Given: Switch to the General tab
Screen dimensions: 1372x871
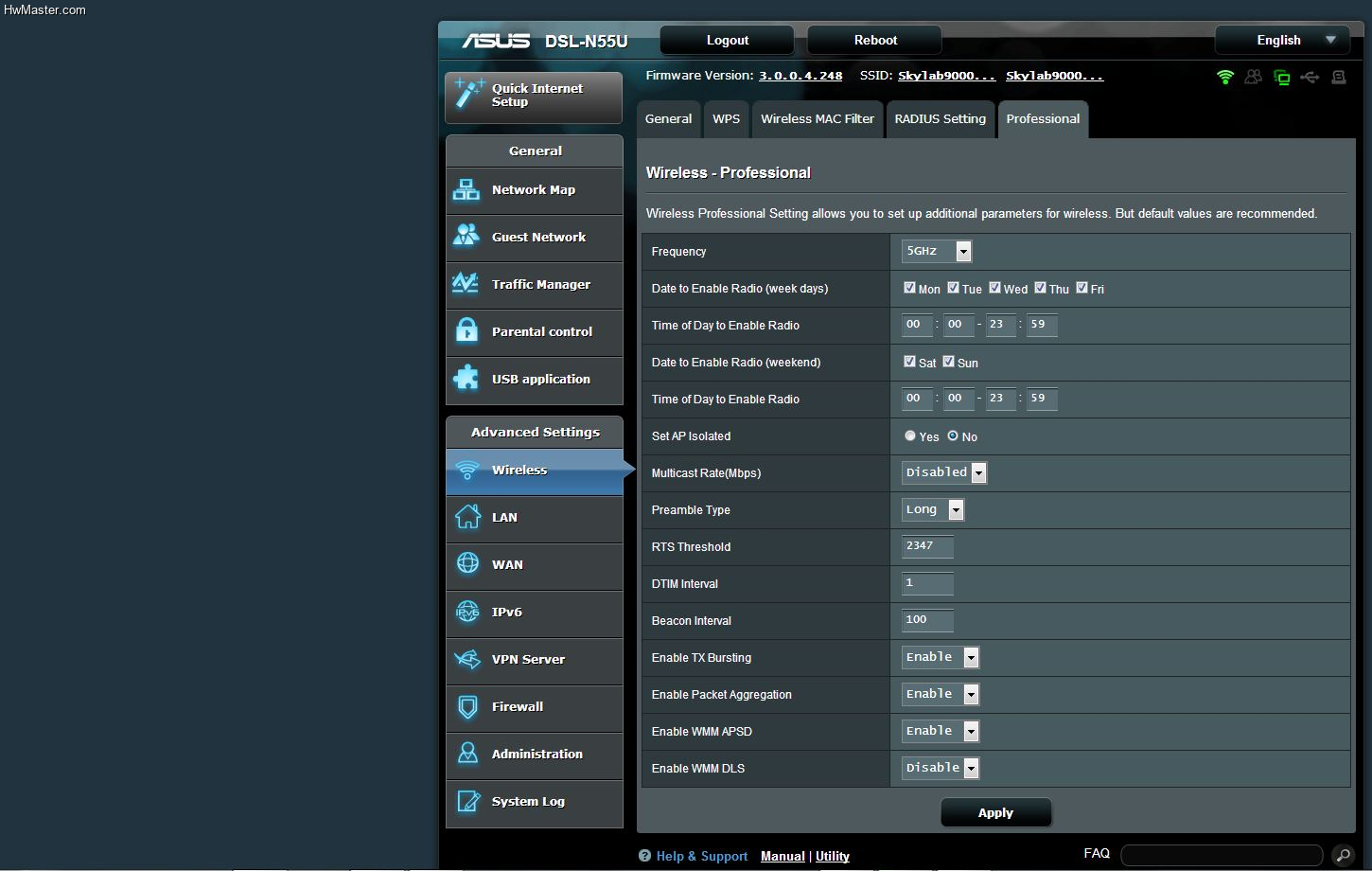Looking at the screenshot, I should pos(668,119).
